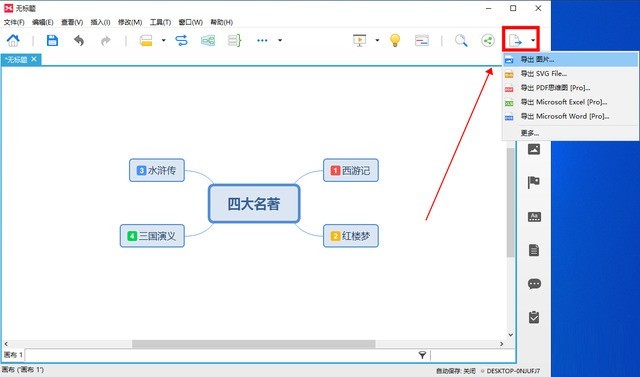This screenshot has width=640, height=377.
Task: Click the horizontal scrollbar thumb
Action: (x=253, y=344)
